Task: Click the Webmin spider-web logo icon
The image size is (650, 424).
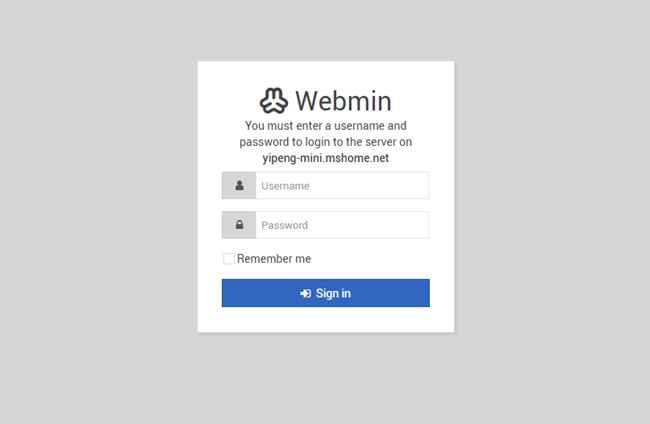Action: tap(274, 101)
